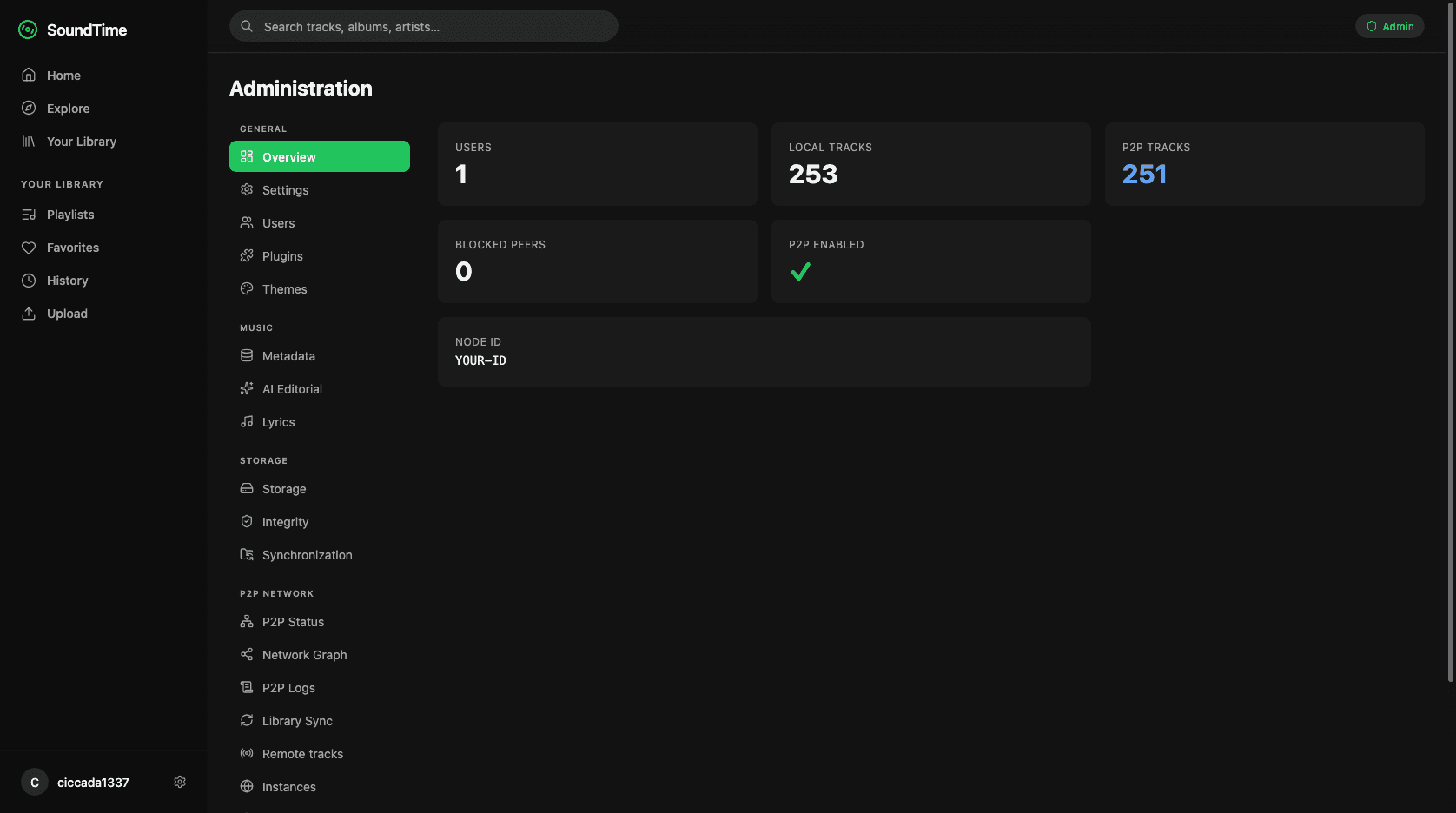Open the P2P Status page
Viewport: 1456px width, 813px height.
[293, 621]
